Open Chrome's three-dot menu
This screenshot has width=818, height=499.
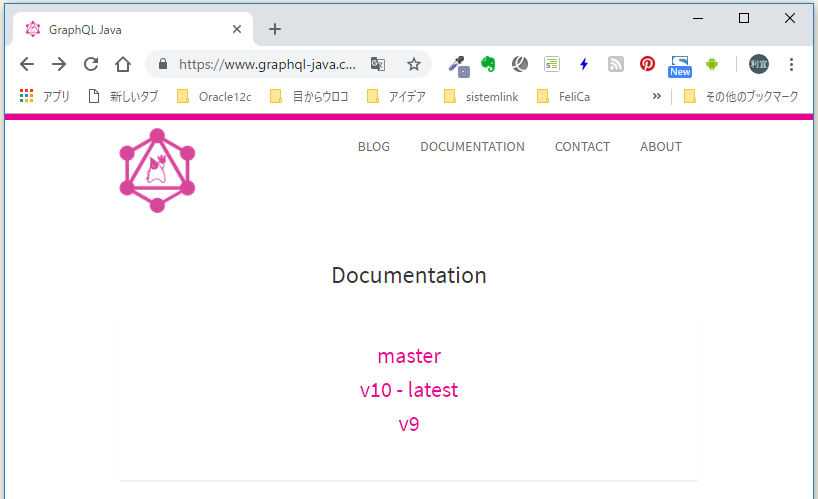point(791,64)
